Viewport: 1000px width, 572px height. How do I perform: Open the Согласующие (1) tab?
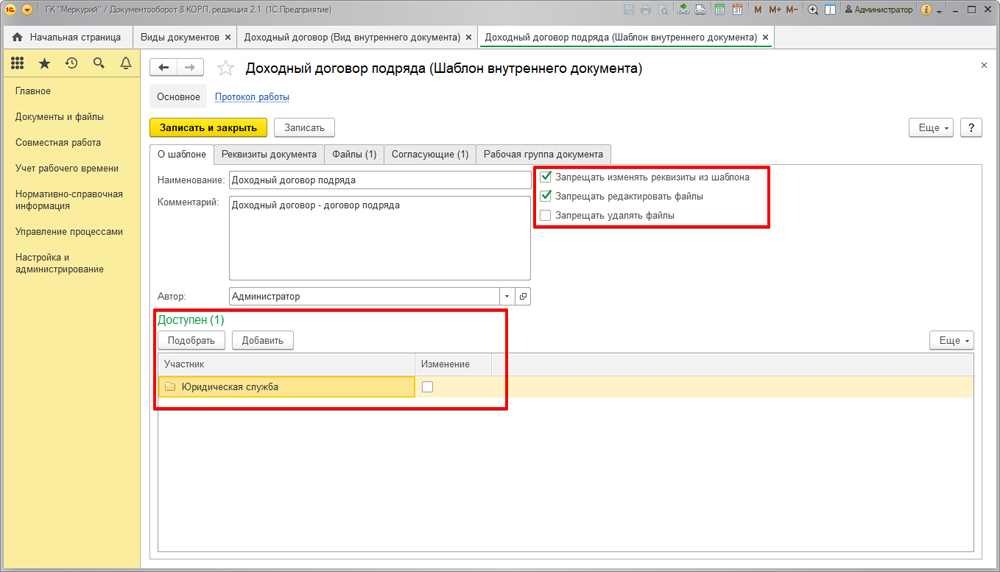click(429, 155)
